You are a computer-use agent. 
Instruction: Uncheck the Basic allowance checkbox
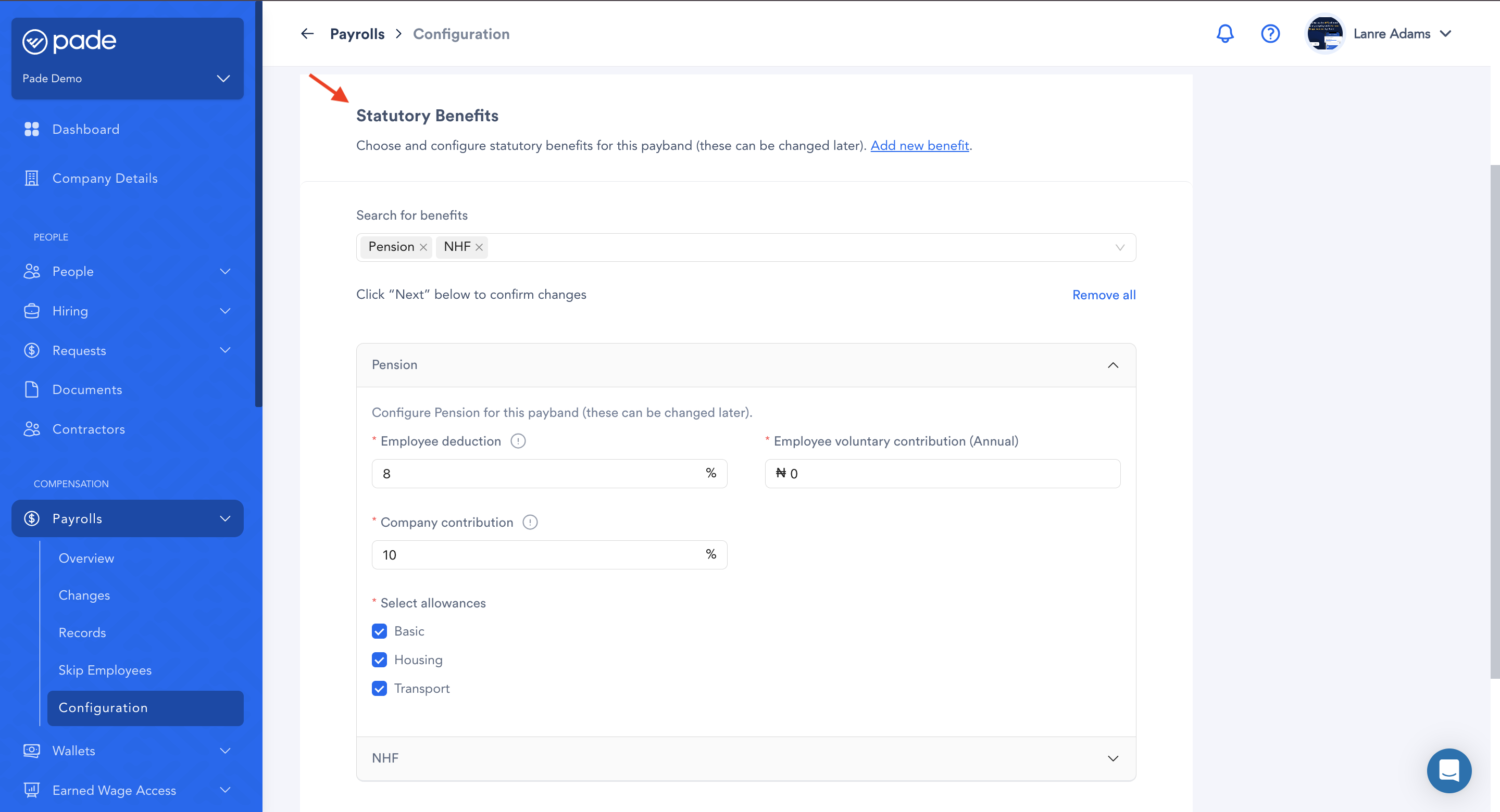[379, 631]
